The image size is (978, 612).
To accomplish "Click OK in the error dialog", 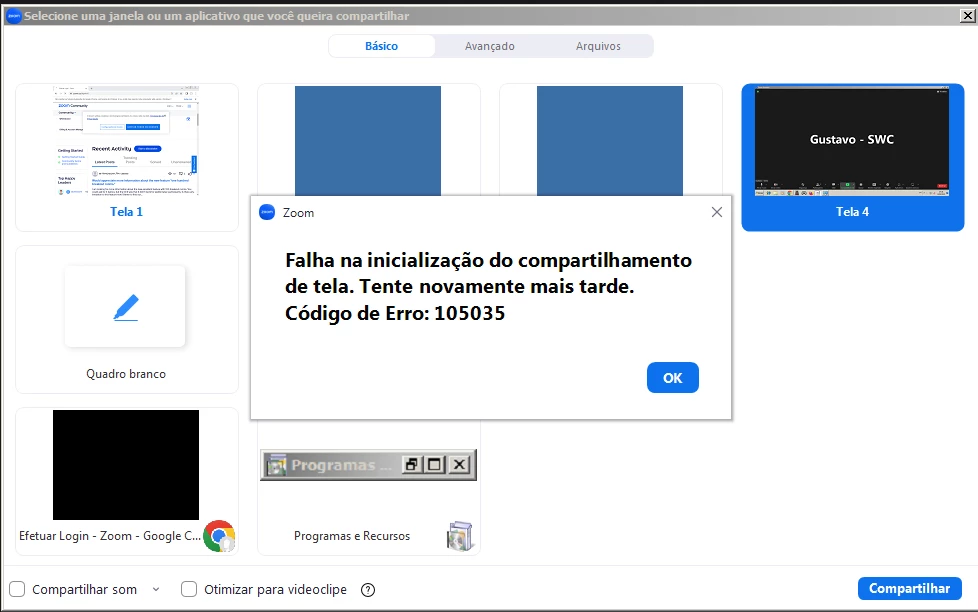I will pyautogui.click(x=672, y=377).
